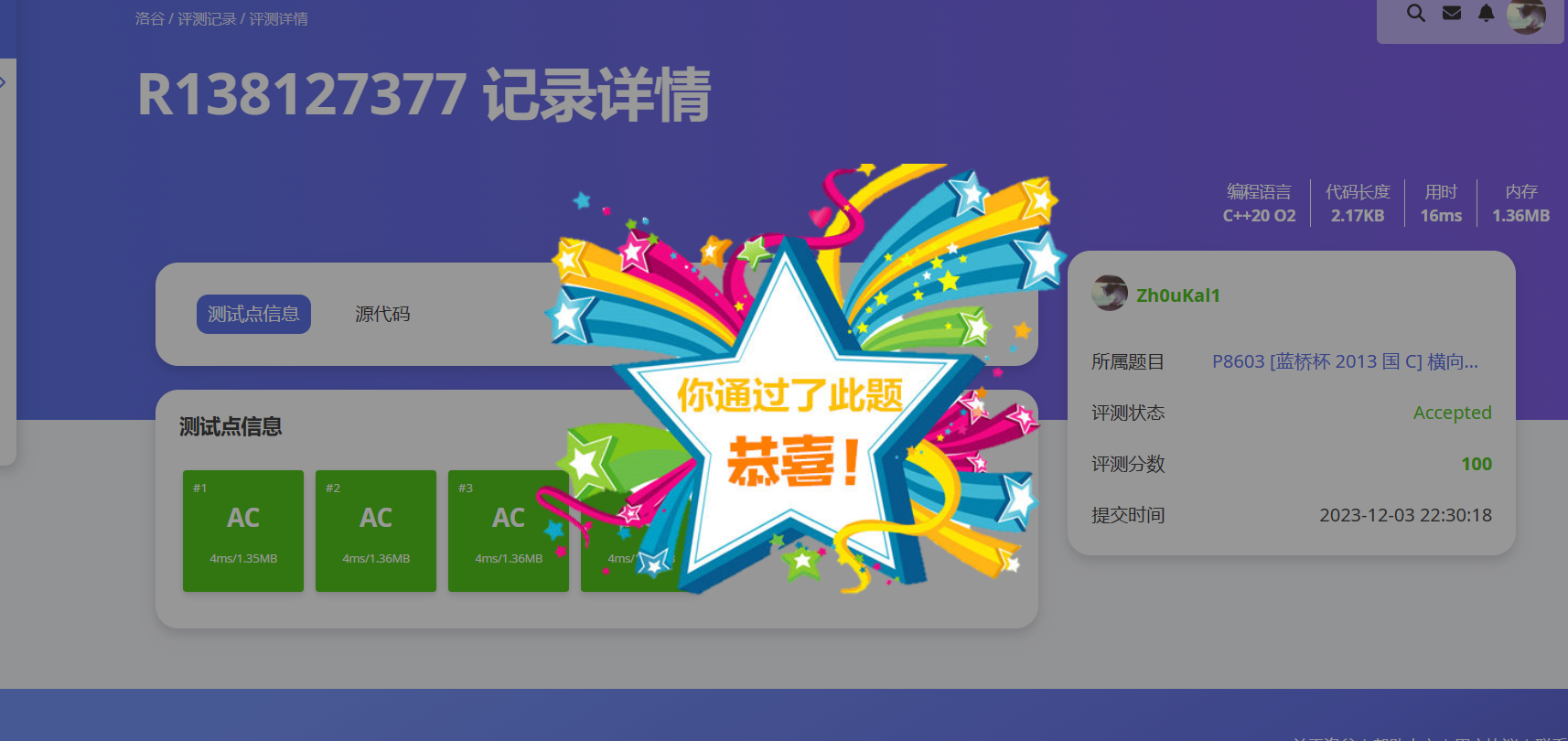This screenshot has width=1568, height=741.
Task: Select test case #3 AC tile
Action: click(x=509, y=531)
